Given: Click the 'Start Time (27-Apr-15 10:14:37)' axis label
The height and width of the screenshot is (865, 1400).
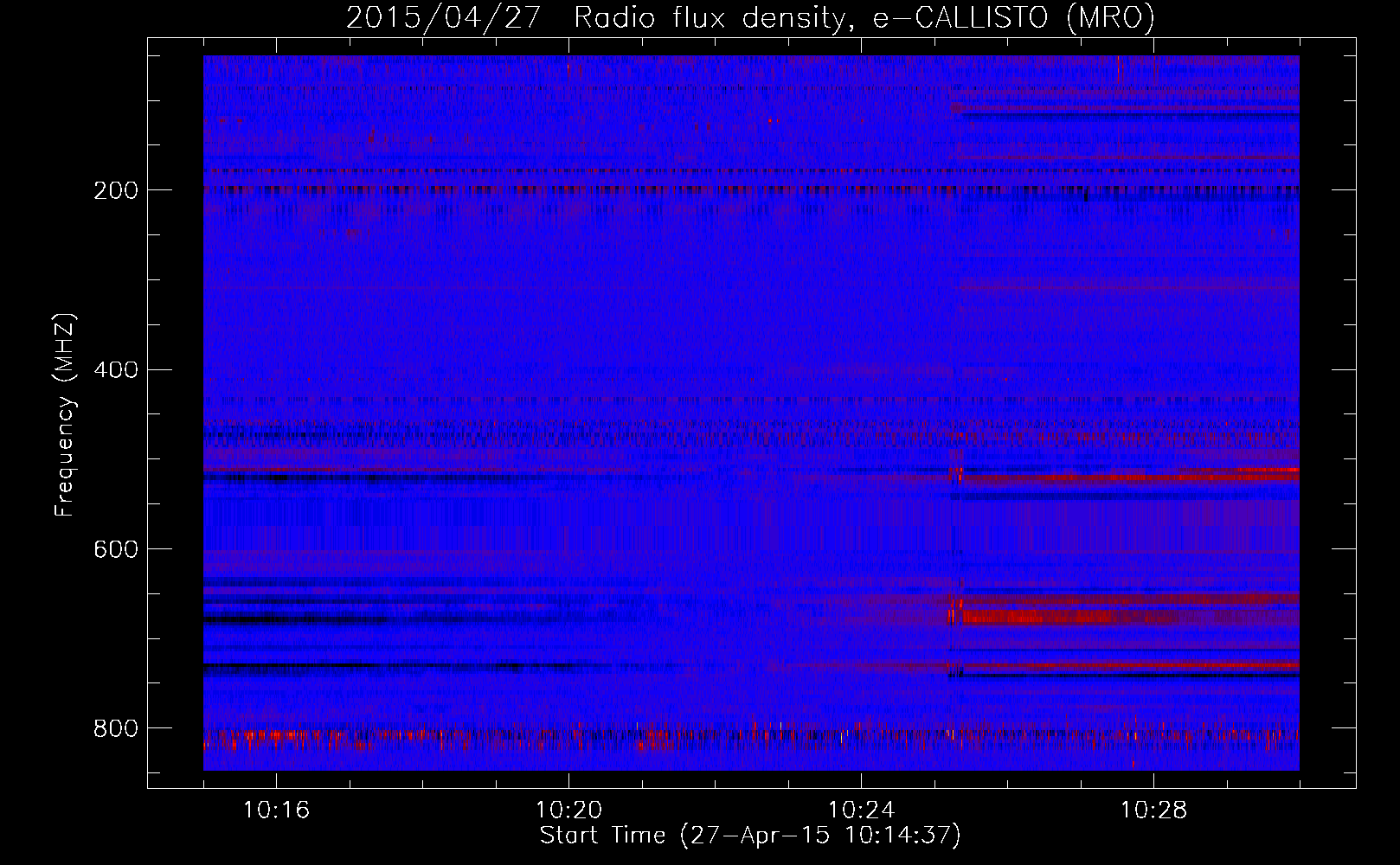Looking at the screenshot, I should pyautogui.click(x=750, y=836).
